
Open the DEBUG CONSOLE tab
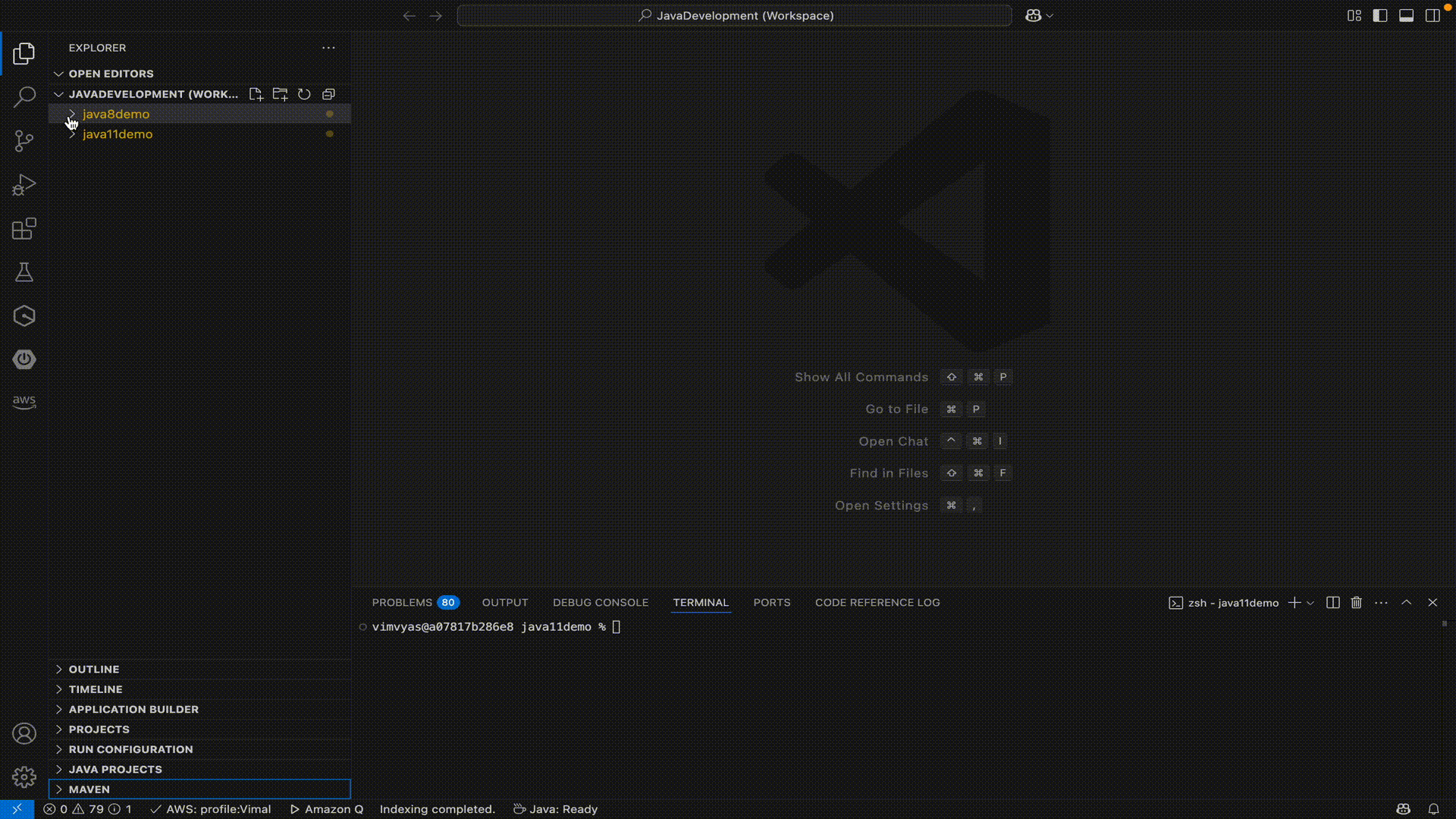point(600,602)
